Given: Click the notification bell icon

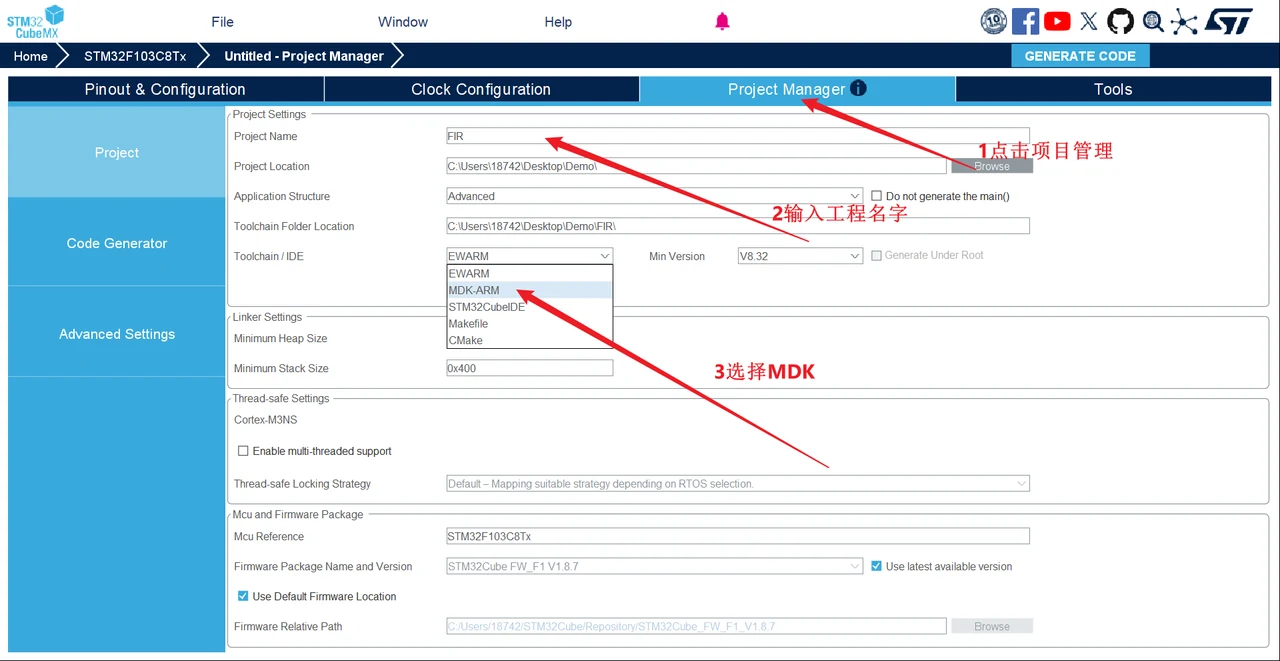Looking at the screenshot, I should click(x=722, y=21).
